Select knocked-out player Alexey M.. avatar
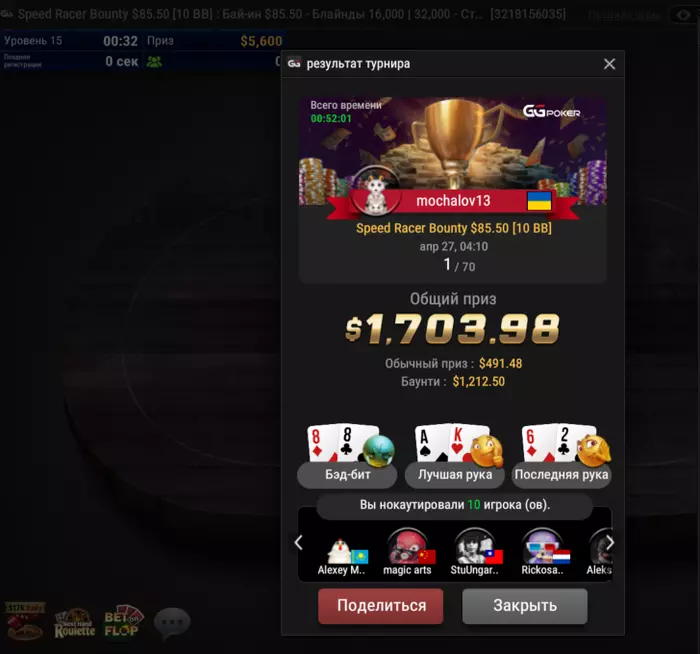Viewport: 700px width, 654px height. [x=342, y=554]
